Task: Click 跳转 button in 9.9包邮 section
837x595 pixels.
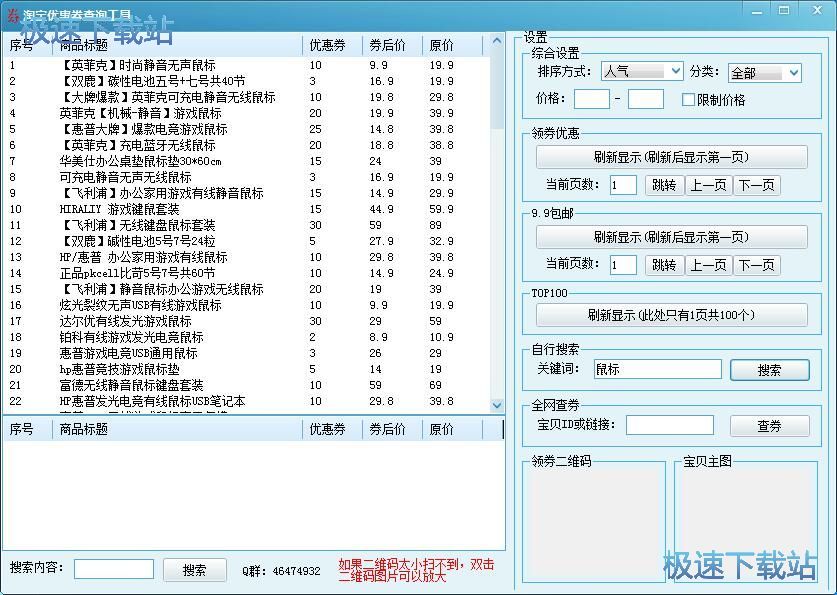Action: [664, 265]
